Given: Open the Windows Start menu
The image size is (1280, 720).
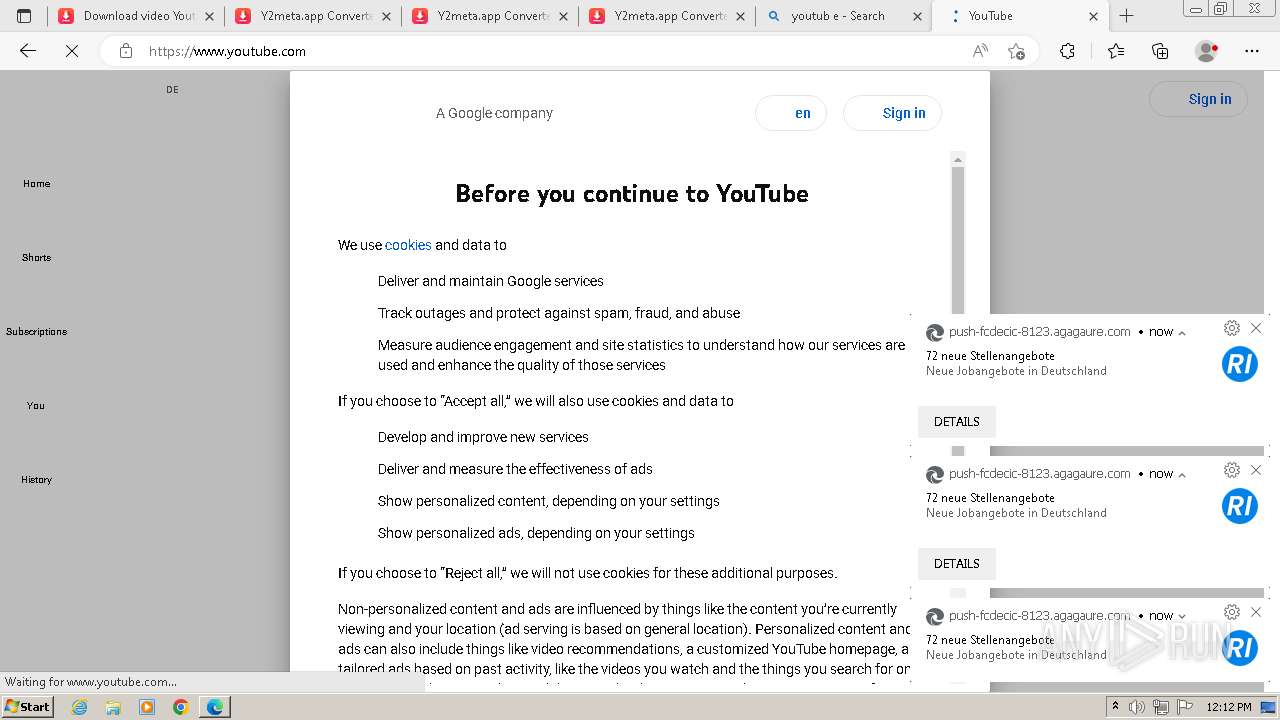Looking at the screenshot, I should tap(28, 707).
